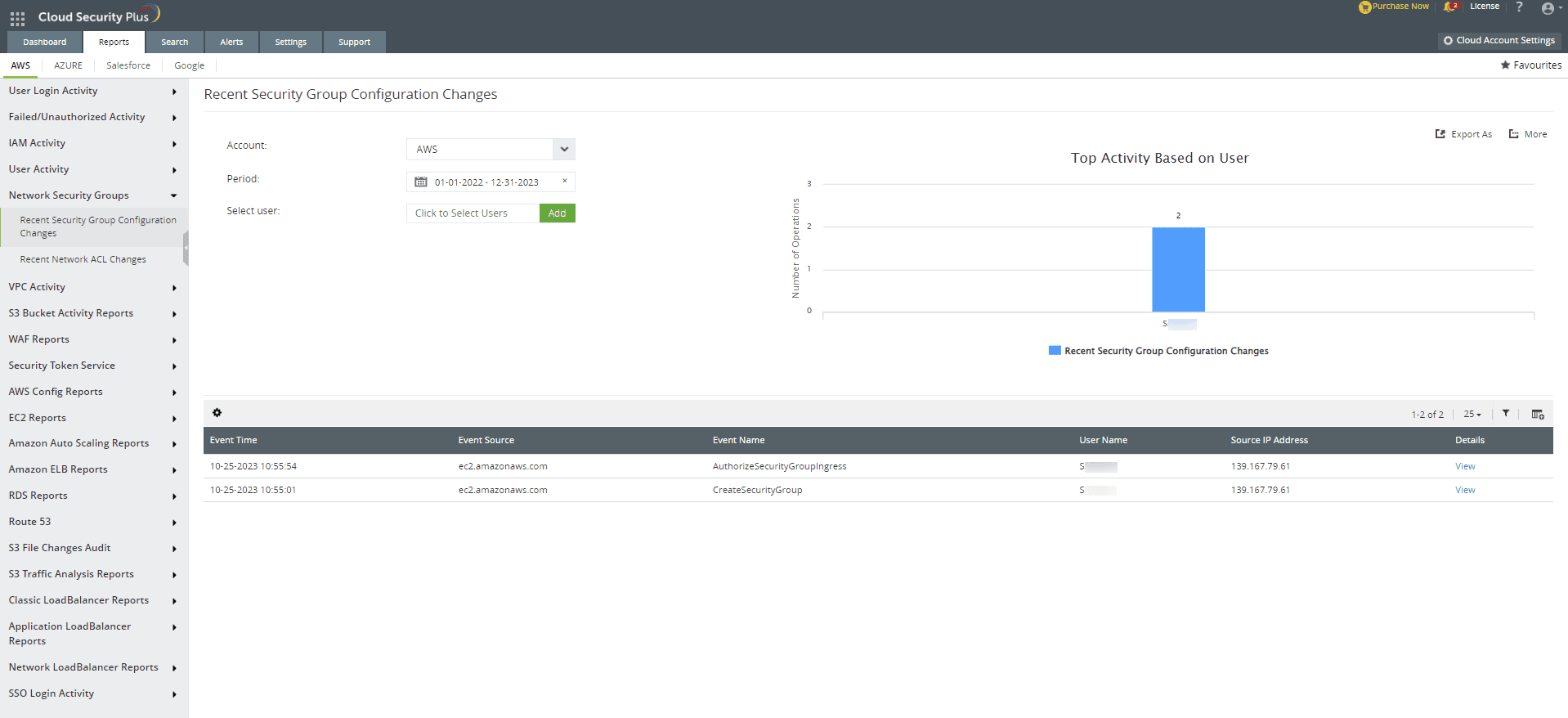Viewport: 1568px width, 718px height.
Task: Expand Failed/Unauthorized Activity menu
Action: (93, 117)
